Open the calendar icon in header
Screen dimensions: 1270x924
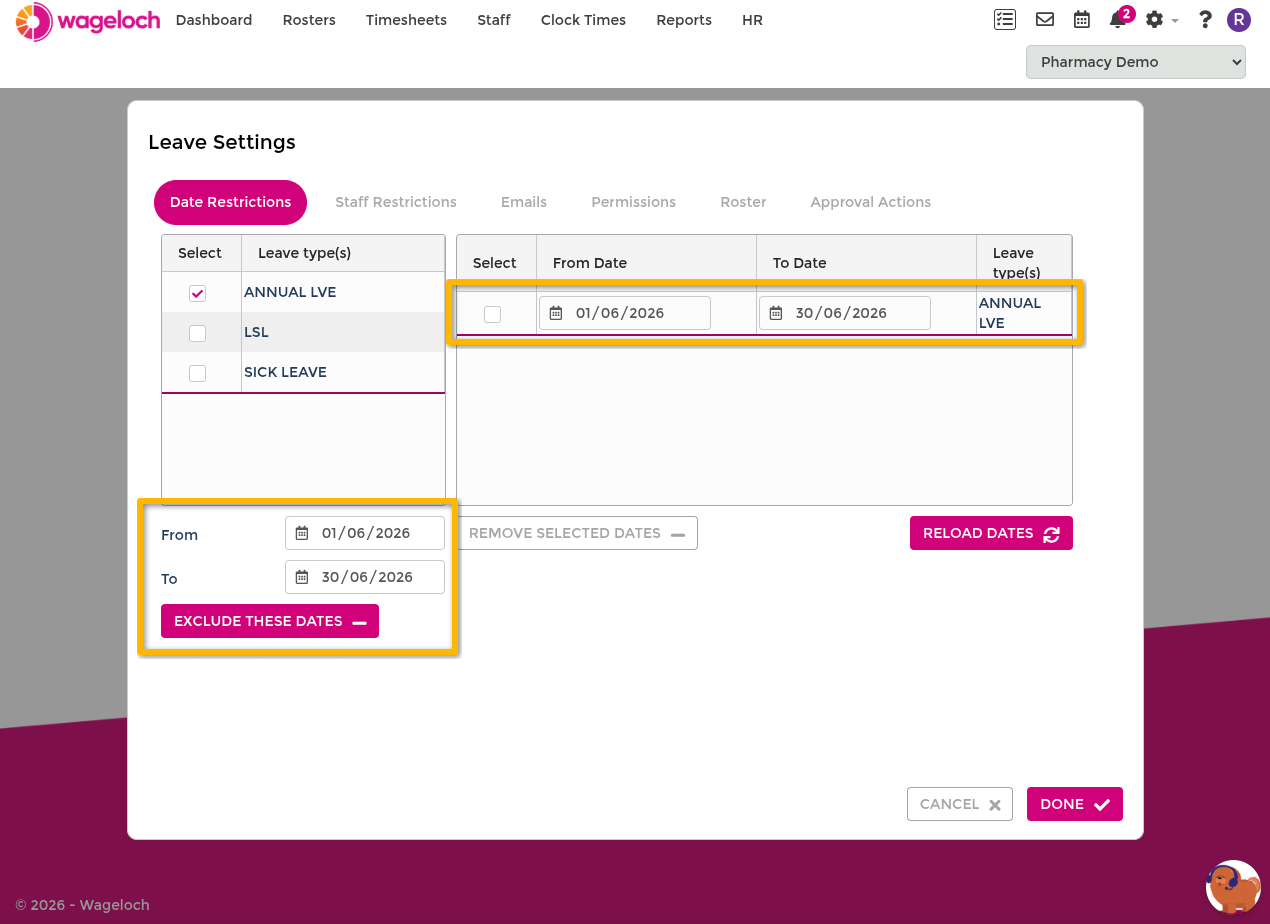pyautogui.click(x=1082, y=19)
